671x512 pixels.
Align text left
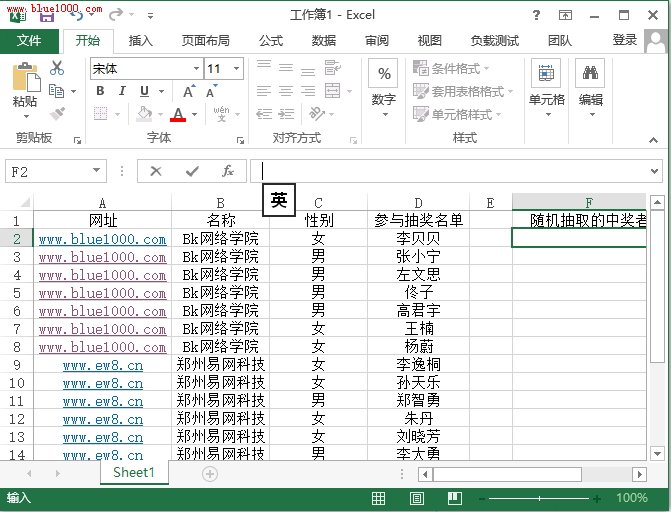point(264,91)
